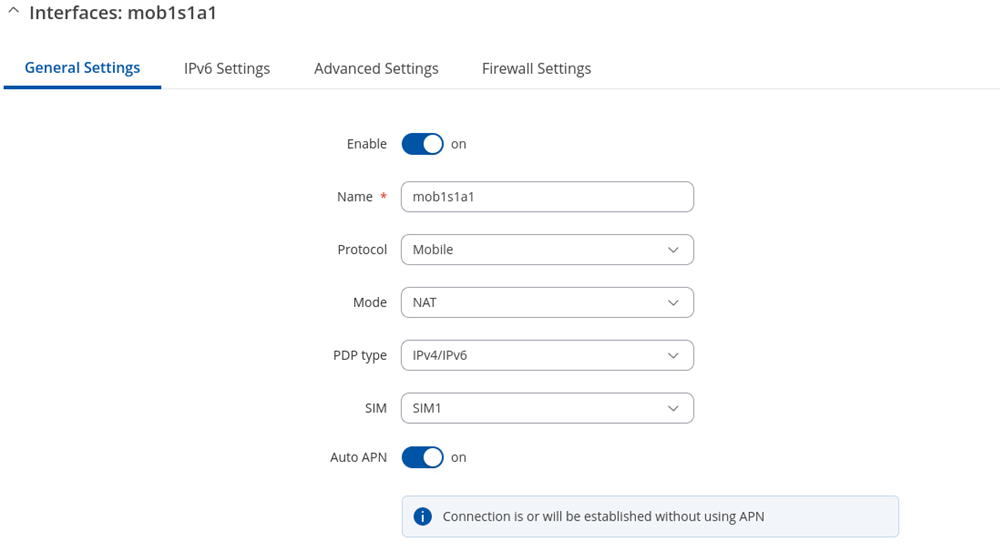
Task: Collapse the Interfaces: mob1s1a1 section chevron
Action: (13, 12)
